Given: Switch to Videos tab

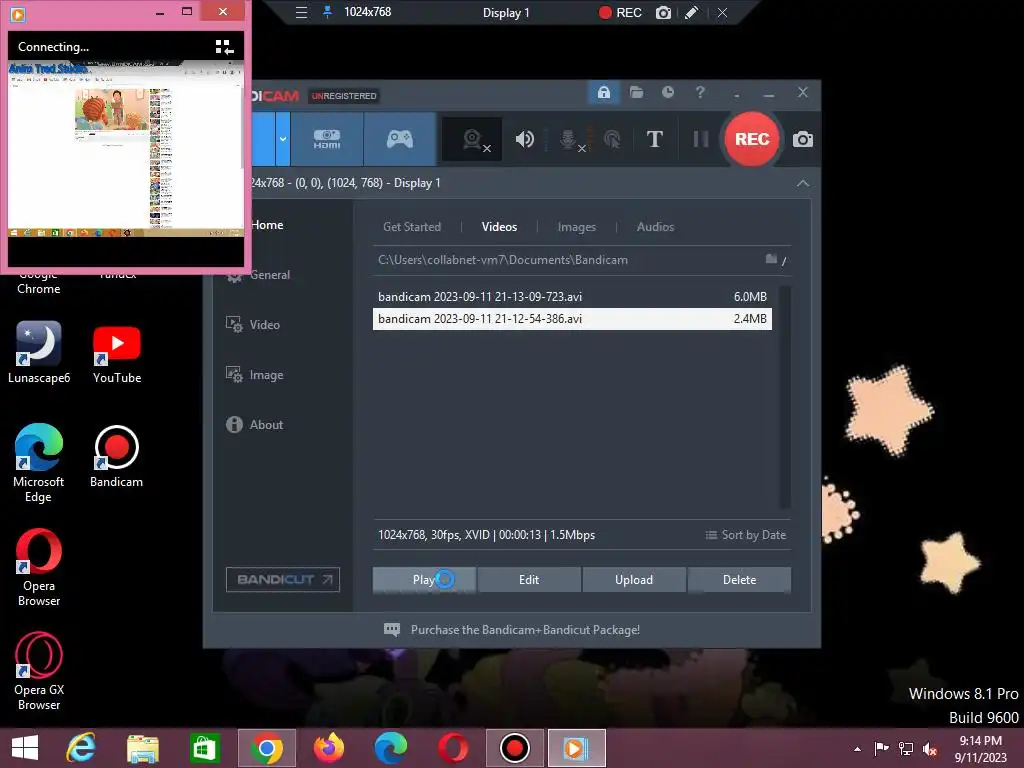Looking at the screenshot, I should click(499, 227).
